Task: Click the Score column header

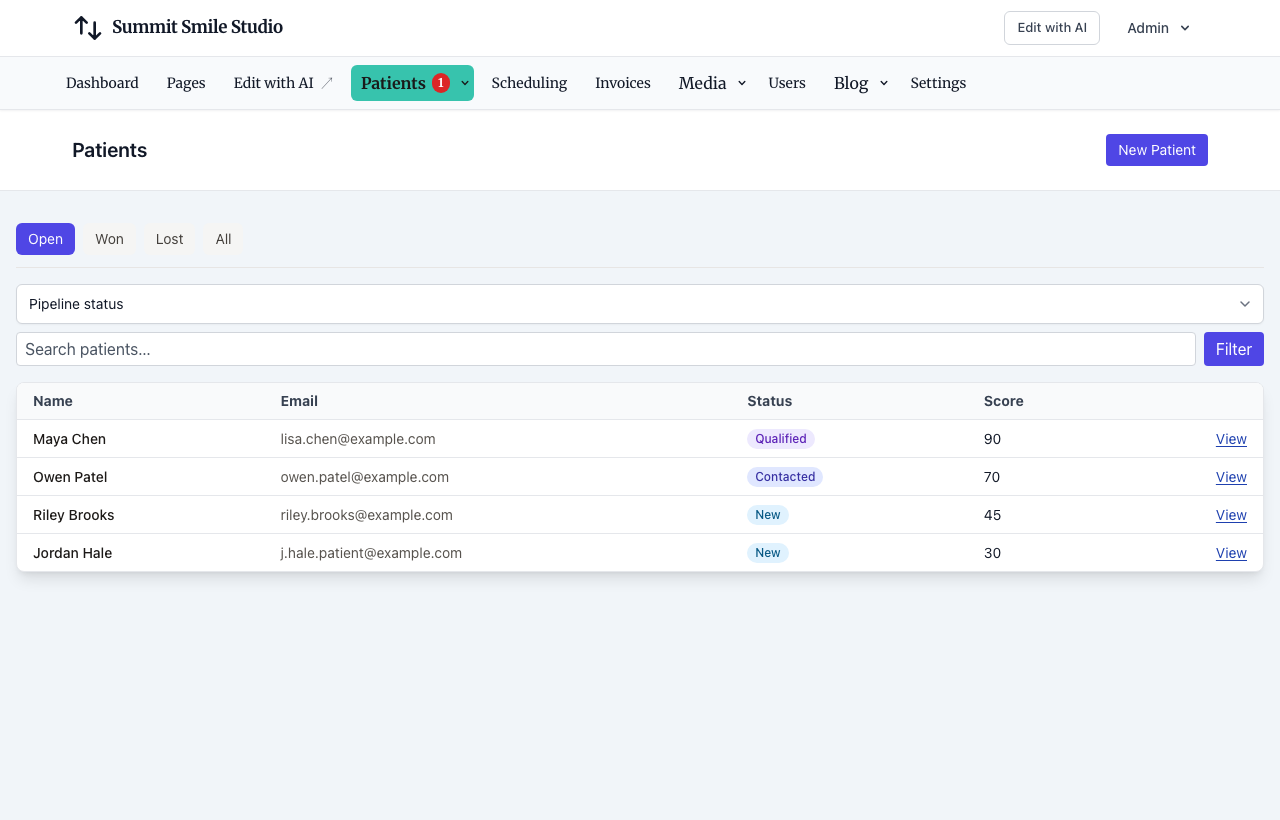Action: [1004, 401]
